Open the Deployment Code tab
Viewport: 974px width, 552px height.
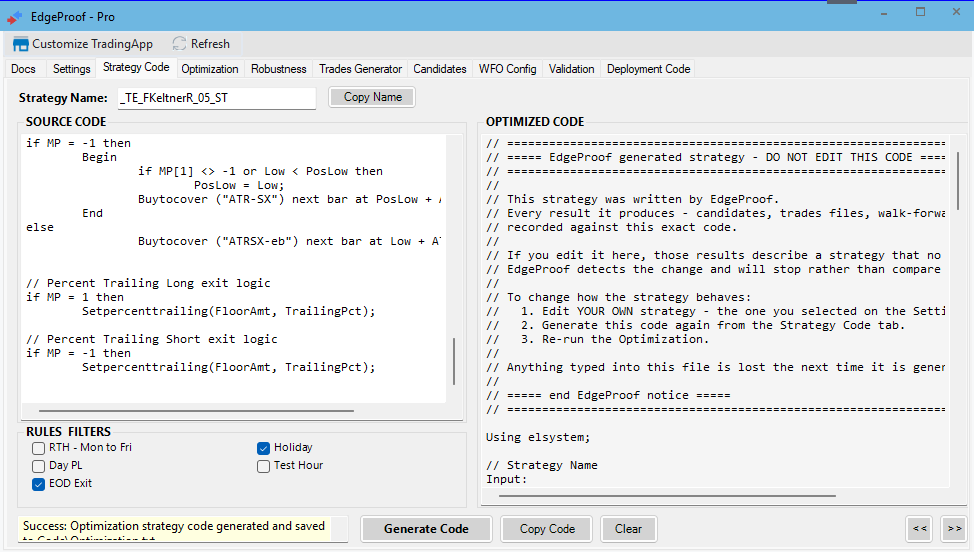click(649, 69)
